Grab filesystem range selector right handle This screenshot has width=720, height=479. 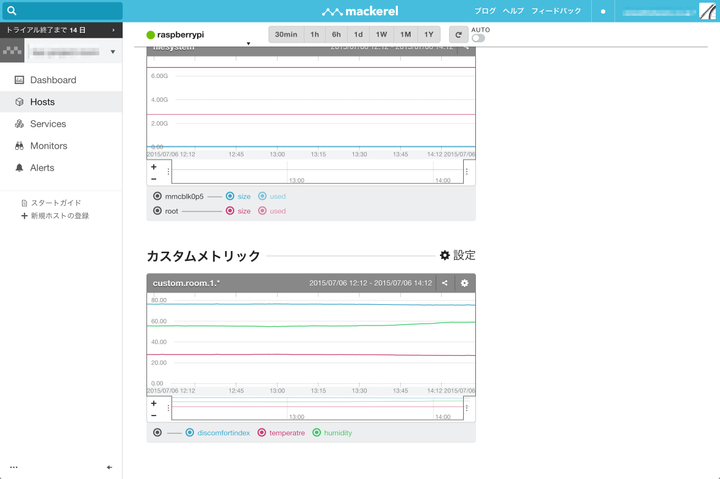[x=467, y=172]
